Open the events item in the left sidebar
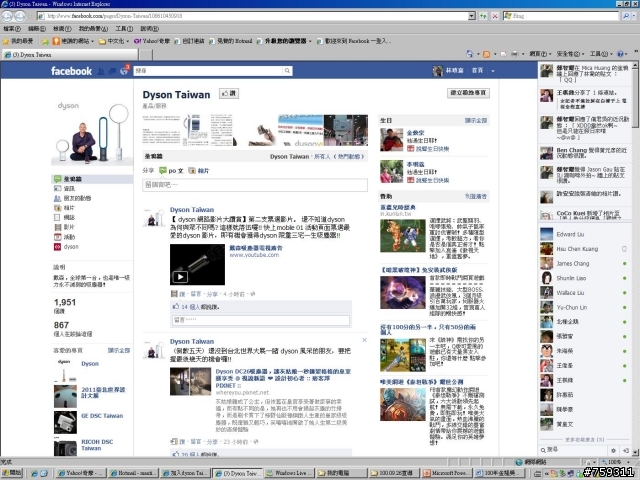Image resolution: width=640 pixels, height=480 pixels. click(x=64, y=237)
